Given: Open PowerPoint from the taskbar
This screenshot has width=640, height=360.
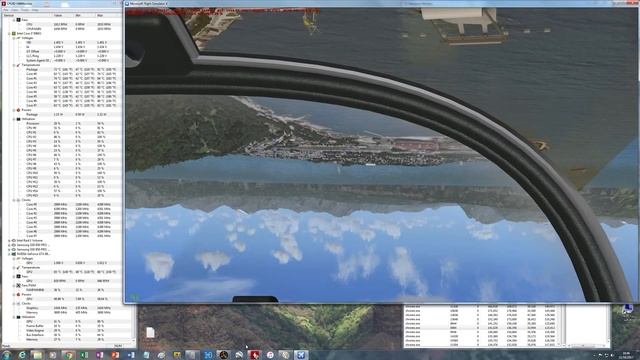Looking at the screenshot, I should tap(116, 355).
